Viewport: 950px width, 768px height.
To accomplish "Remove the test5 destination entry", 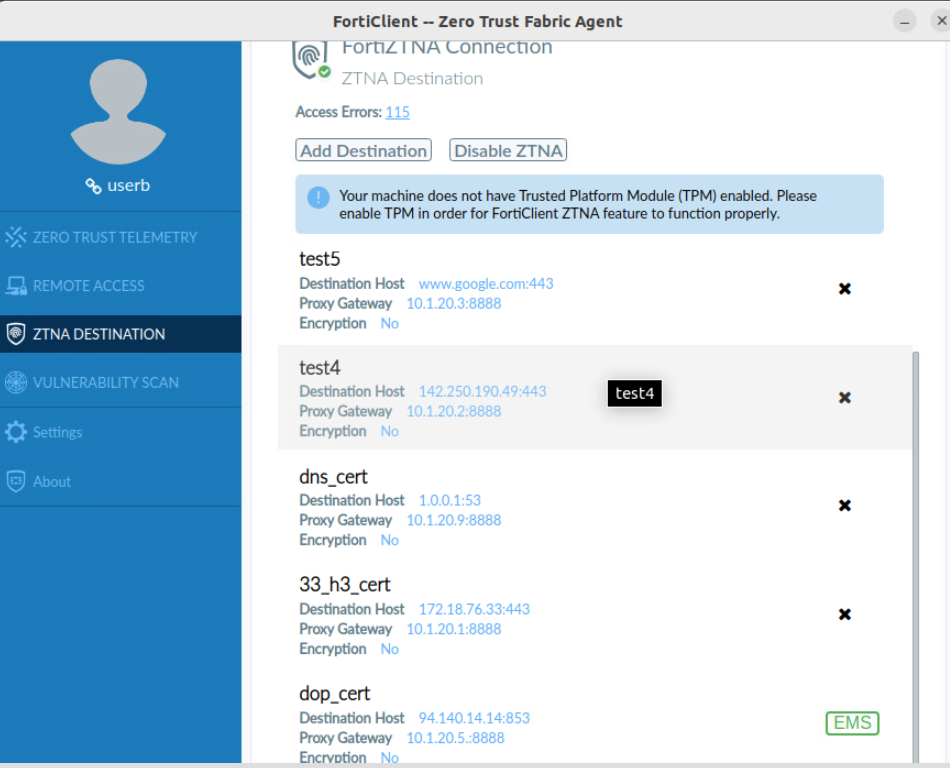I will [844, 289].
